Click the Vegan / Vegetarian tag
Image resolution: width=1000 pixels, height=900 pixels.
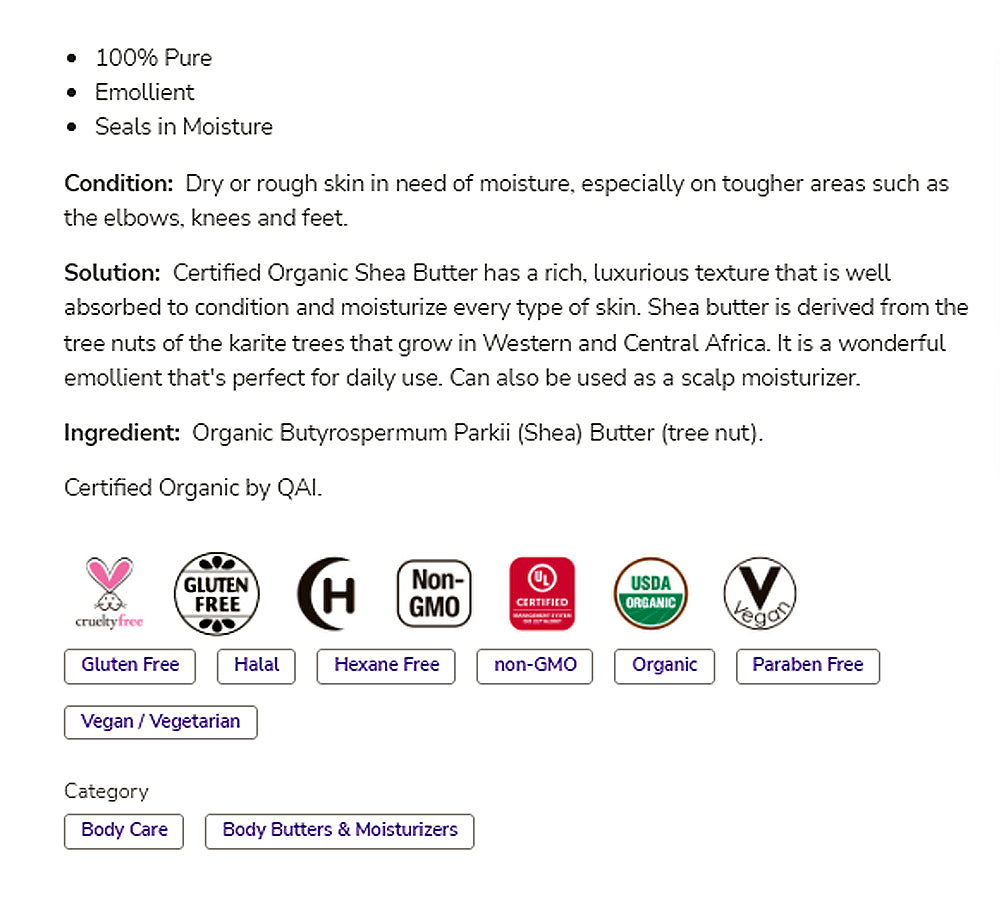point(160,722)
